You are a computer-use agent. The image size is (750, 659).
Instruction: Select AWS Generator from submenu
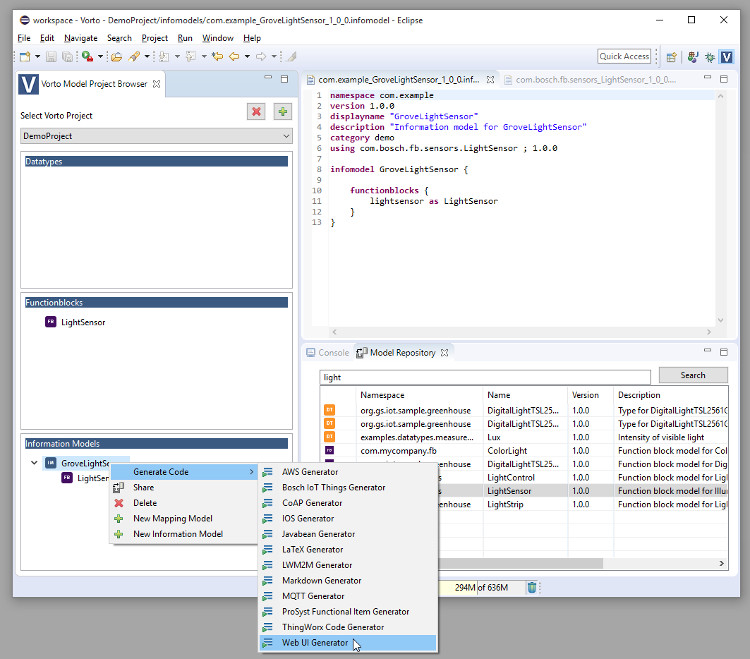click(x=348, y=472)
